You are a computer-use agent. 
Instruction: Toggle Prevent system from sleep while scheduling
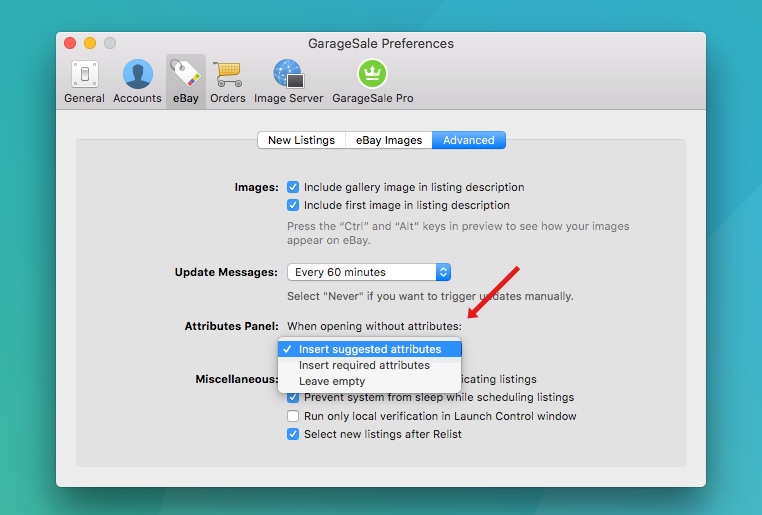(293, 397)
